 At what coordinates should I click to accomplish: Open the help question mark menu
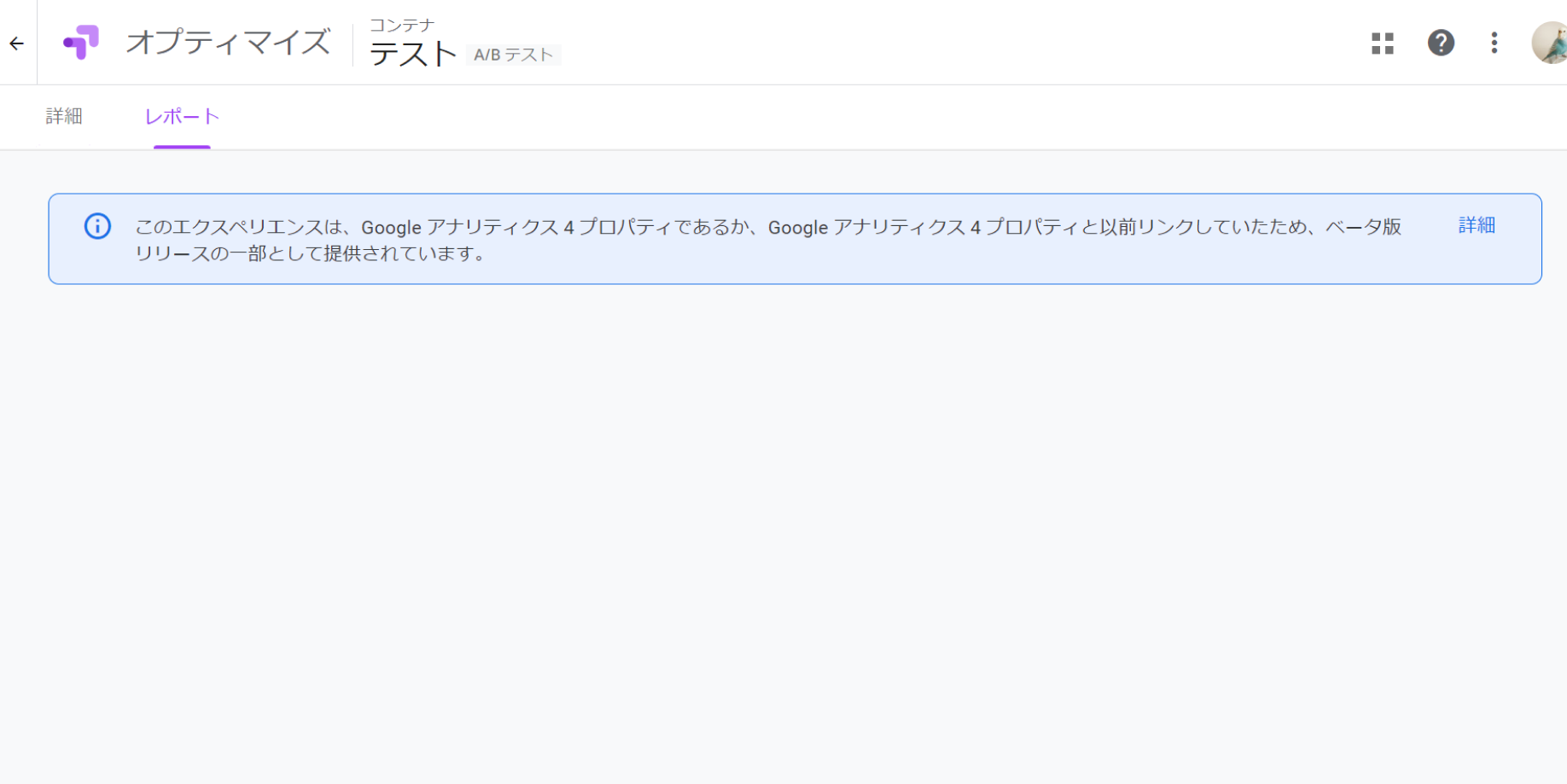1441,43
